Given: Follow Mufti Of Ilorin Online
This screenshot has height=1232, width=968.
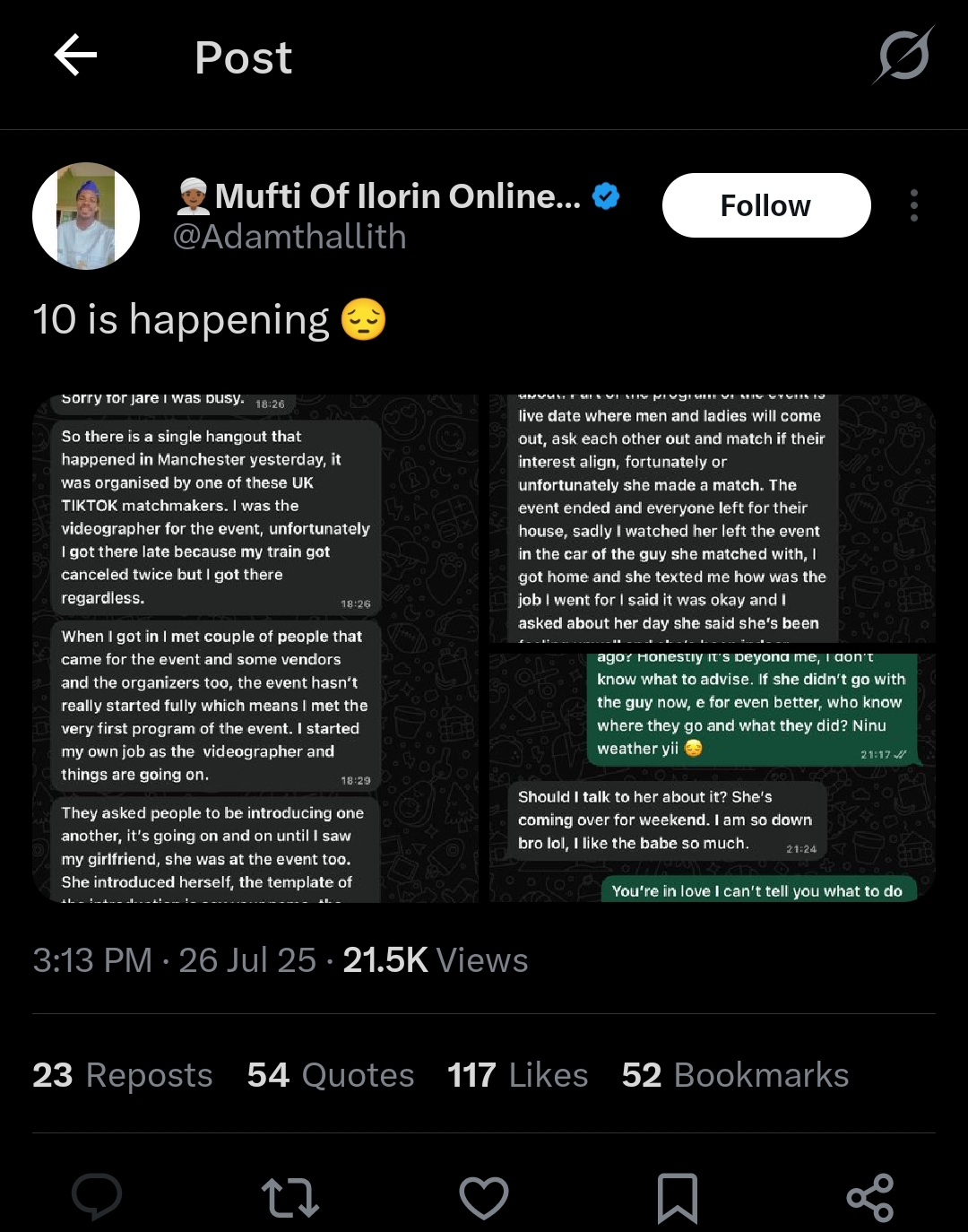Looking at the screenshot, I should pyautogui.click(x=766, y=205).
